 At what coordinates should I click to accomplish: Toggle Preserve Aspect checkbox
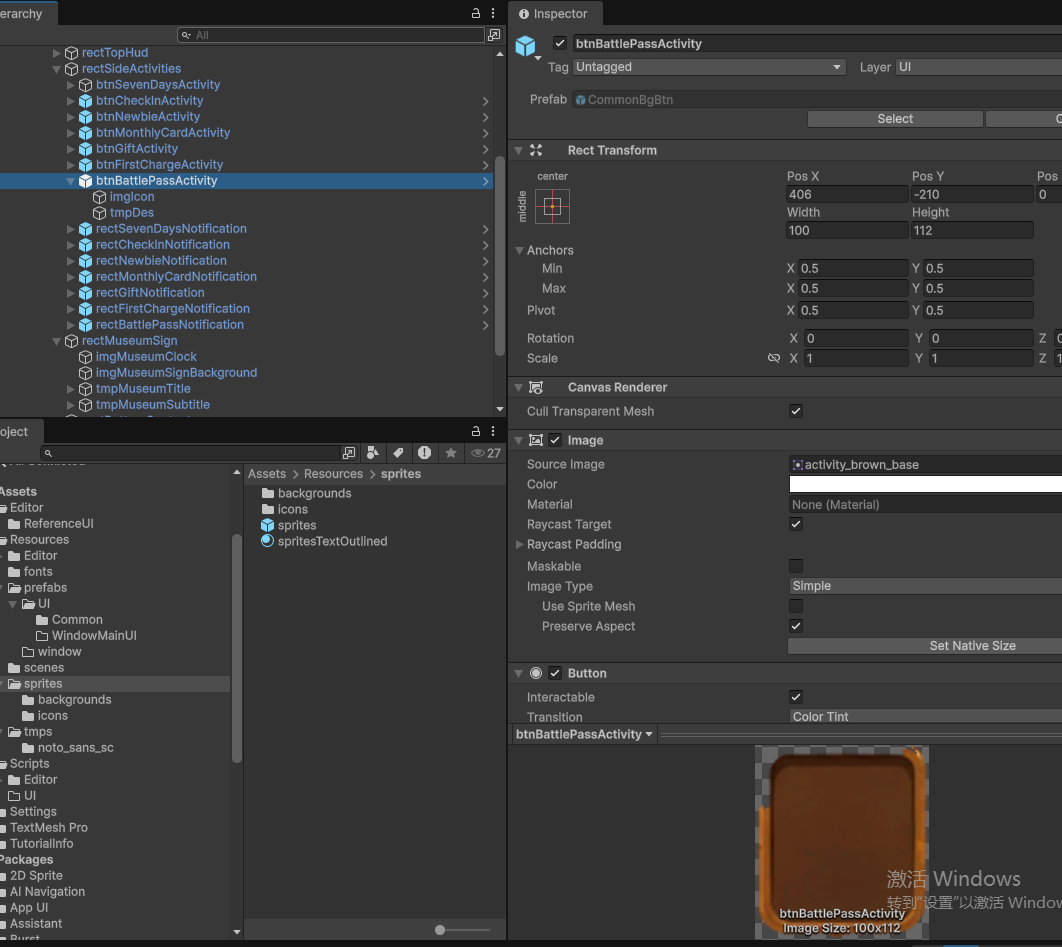point(796,626)
